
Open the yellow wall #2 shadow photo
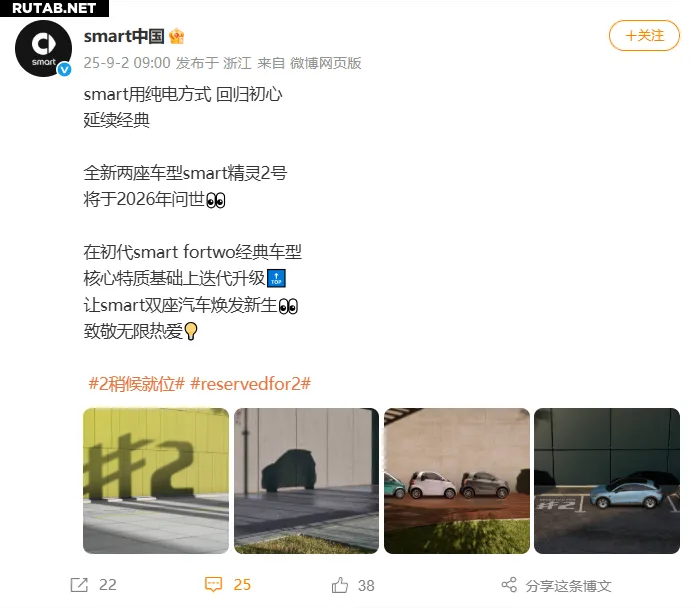[156, 481]
